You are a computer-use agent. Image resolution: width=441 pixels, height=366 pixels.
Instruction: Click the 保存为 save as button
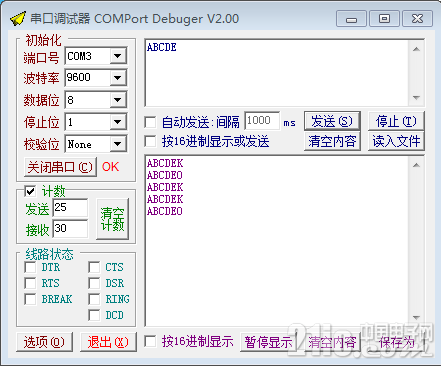(x=396, y=342)
